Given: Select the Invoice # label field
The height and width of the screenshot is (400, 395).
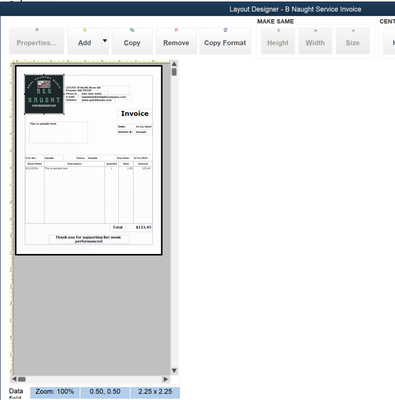Looking at the screenshot, I should coord(126,132).
